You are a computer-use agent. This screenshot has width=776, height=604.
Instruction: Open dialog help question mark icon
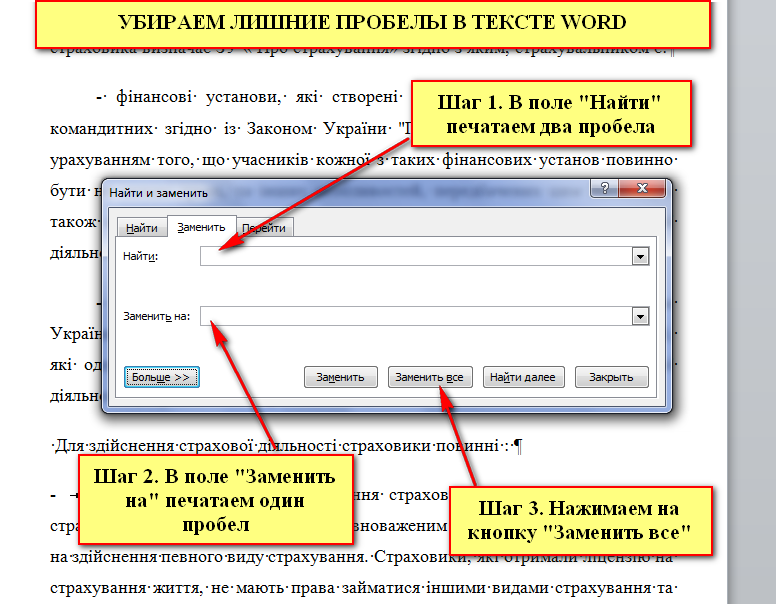[x=604, y=188]
